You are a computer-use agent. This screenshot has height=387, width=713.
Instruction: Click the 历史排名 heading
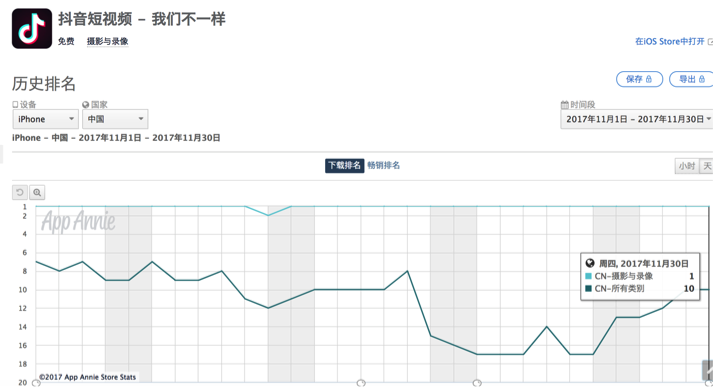(x=44, y=84)
